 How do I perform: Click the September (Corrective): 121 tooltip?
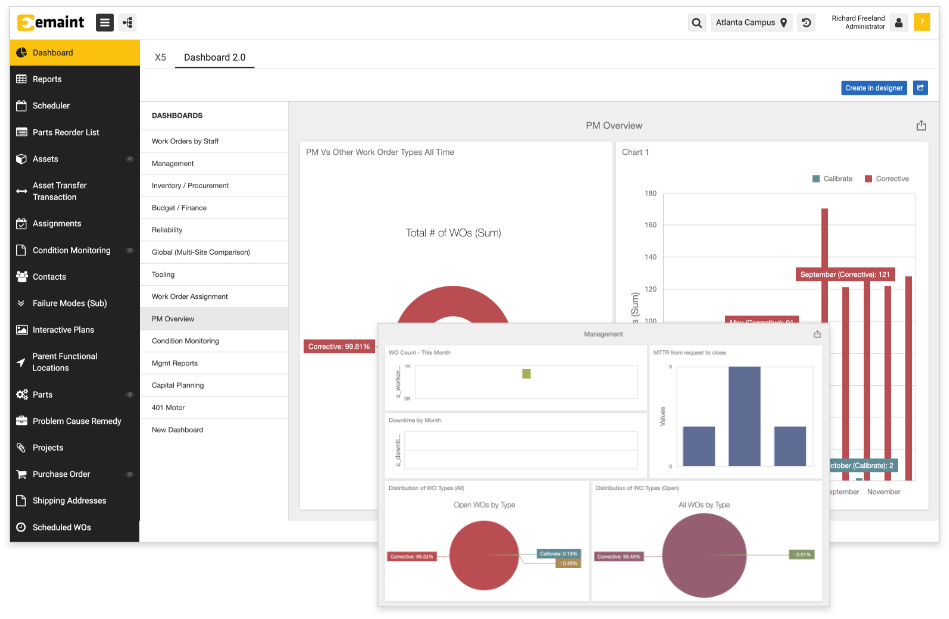coord(845,275)
